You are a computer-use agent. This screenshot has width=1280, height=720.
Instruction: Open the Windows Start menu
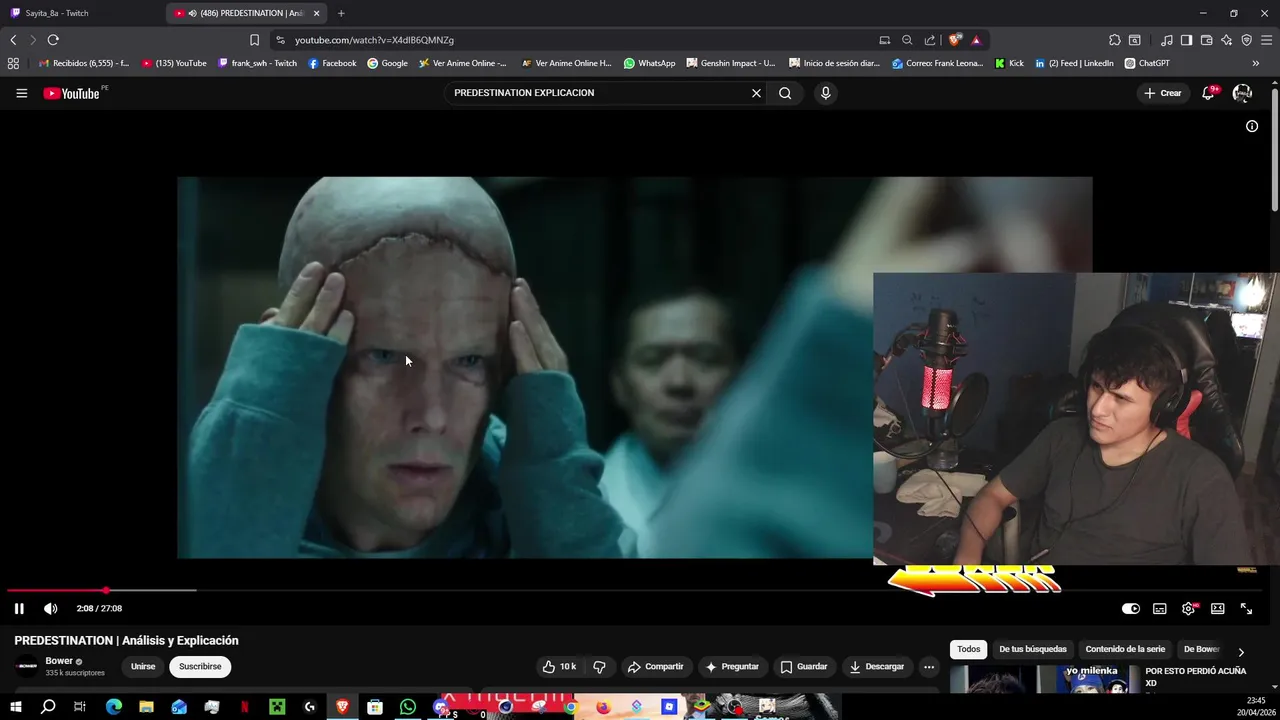(x=15, y=707)
